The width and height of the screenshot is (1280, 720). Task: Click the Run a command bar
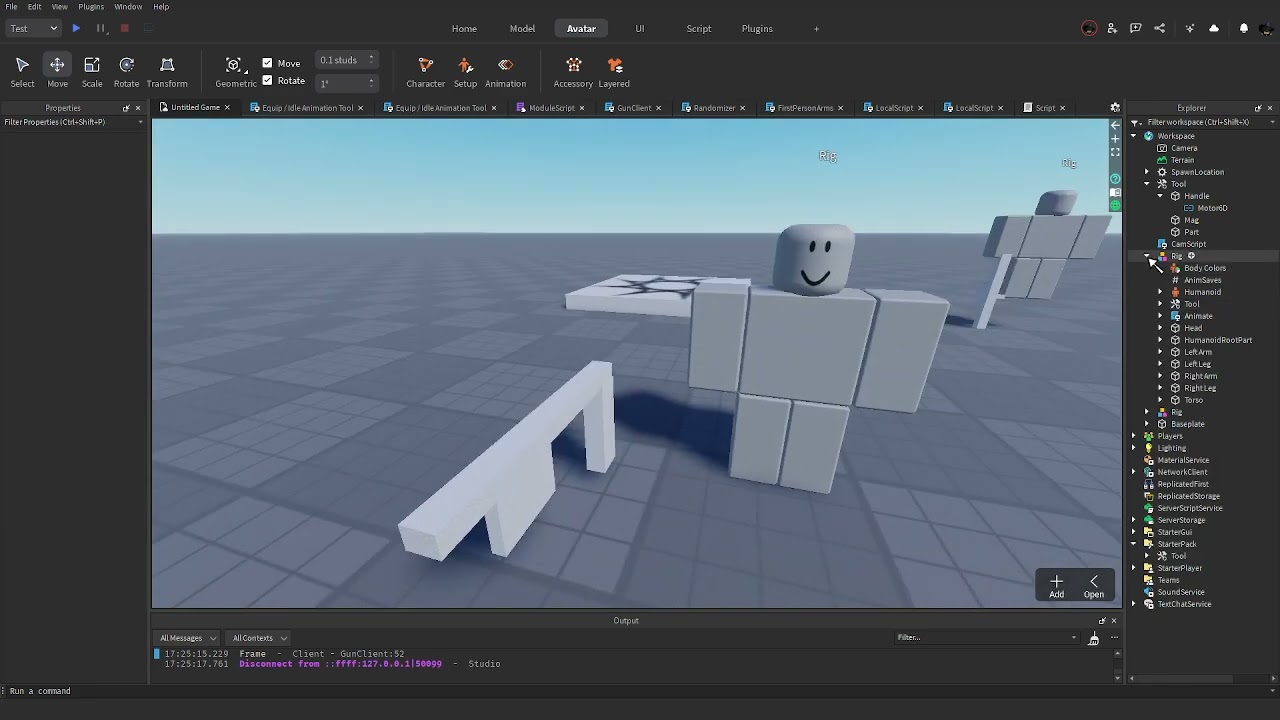pyautogui.click(x=640, y=690)
